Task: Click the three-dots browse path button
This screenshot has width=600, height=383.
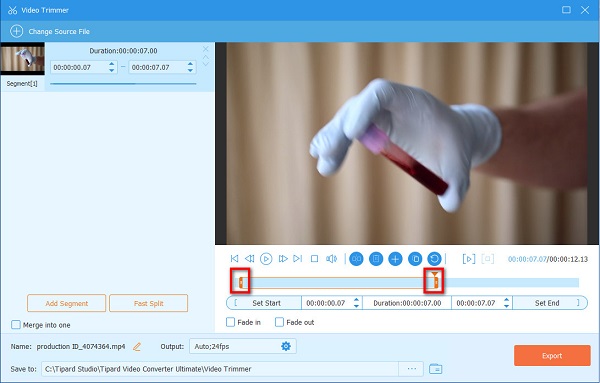Action: [x=411, y=369]
